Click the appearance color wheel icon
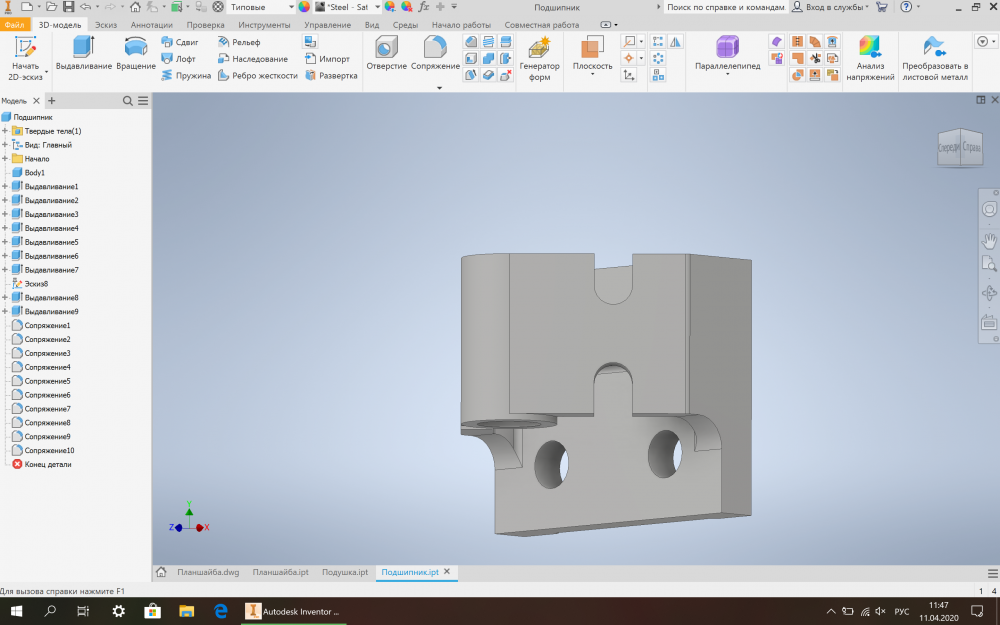 pyautogui.click(x=304, y=7)
